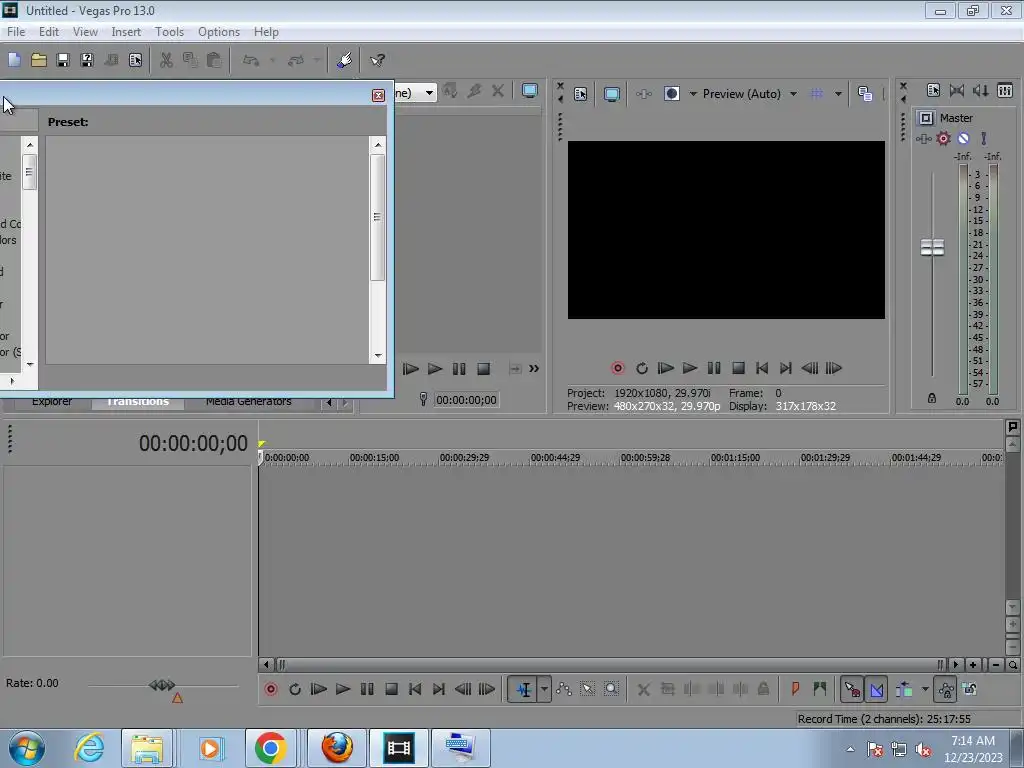The height and width of the screenshot is (768, 1024).
Task: Toggle Master fader channel lock icon
Action: tap(932, 398)
